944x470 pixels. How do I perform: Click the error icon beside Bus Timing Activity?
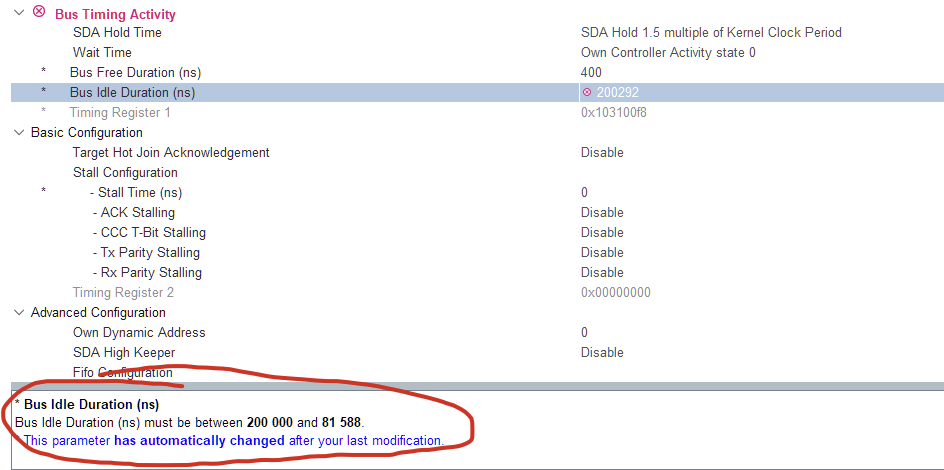39,11
